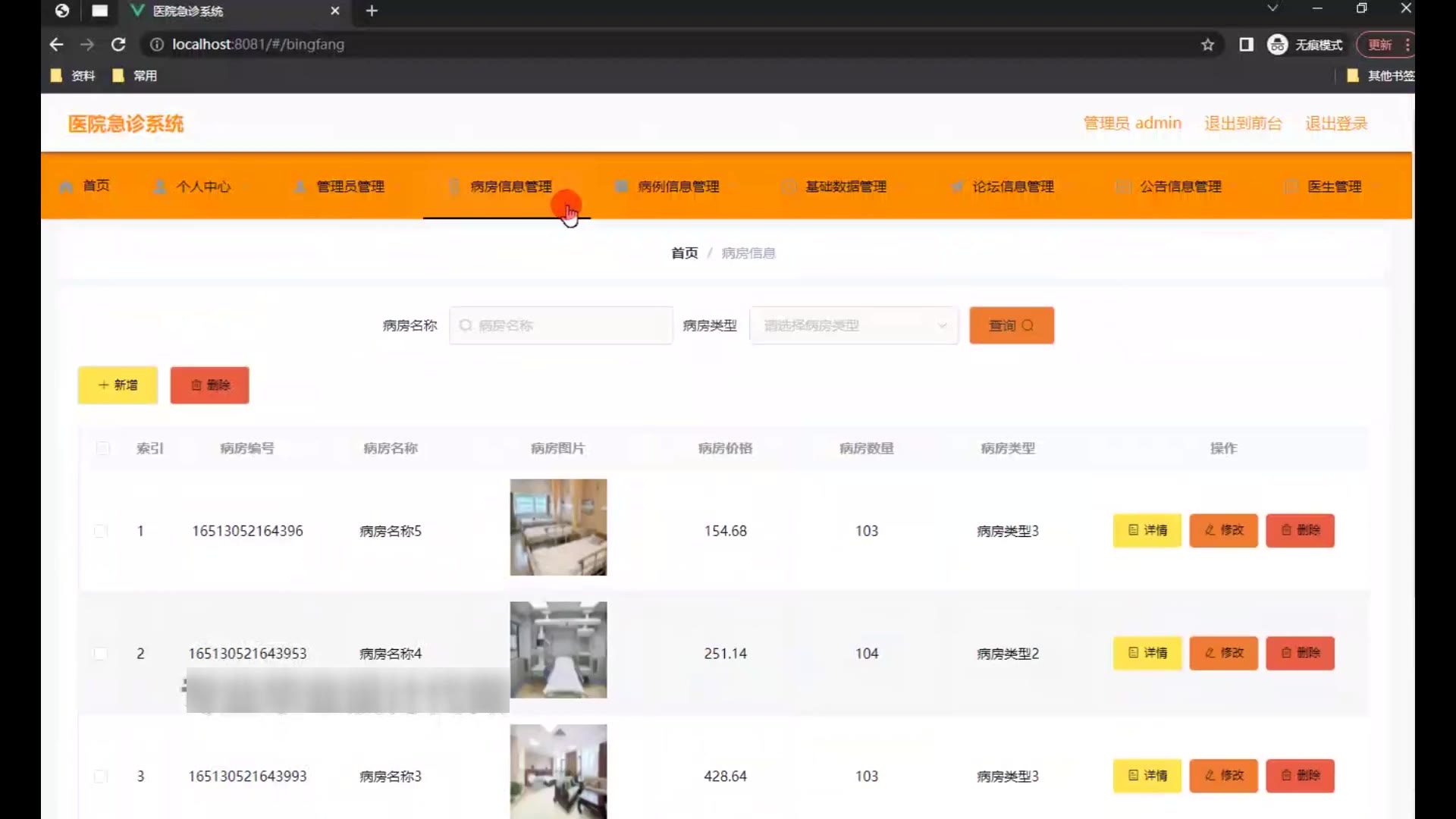Click the bookmark star icon
Screen dimensions: 1456x819
click(x=1207, y=45)
